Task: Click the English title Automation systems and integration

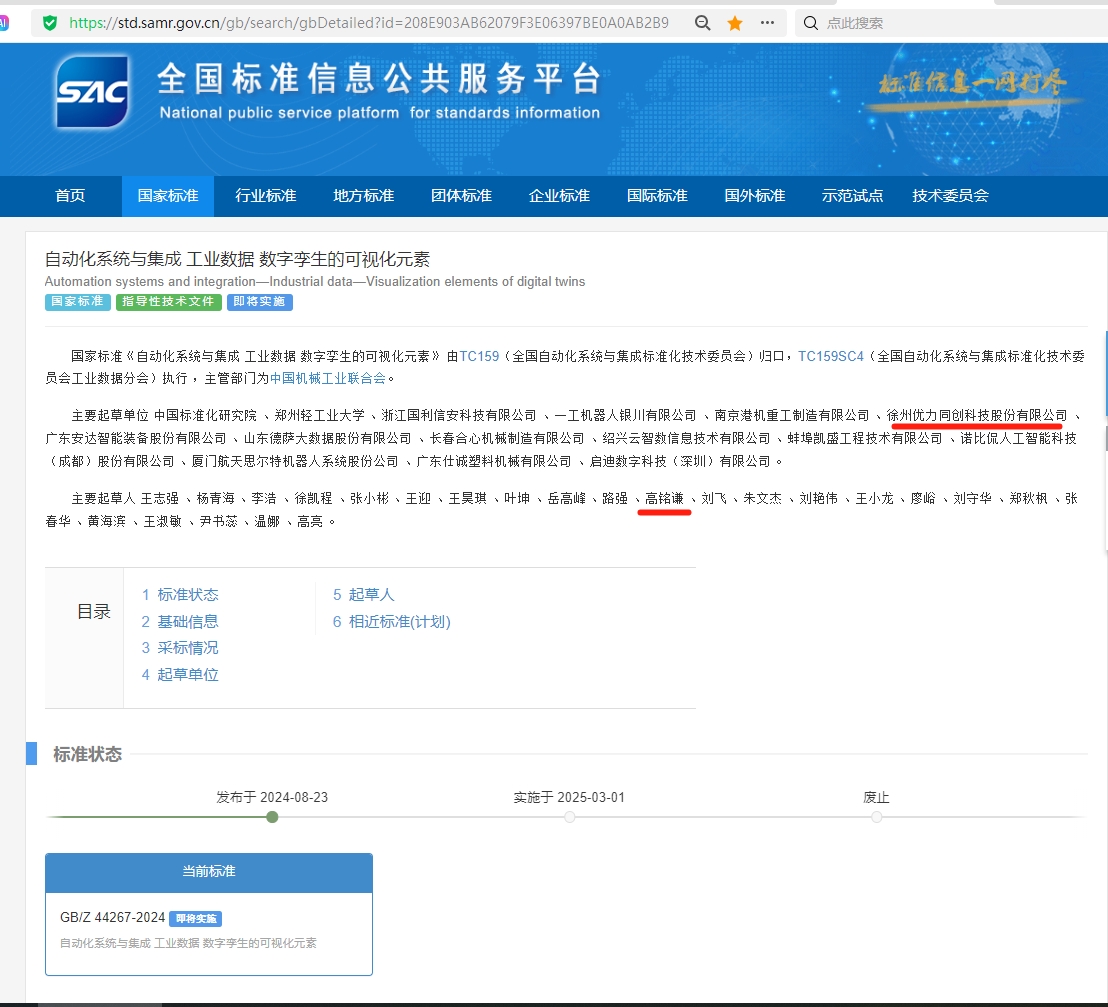Action: [314, 281]
